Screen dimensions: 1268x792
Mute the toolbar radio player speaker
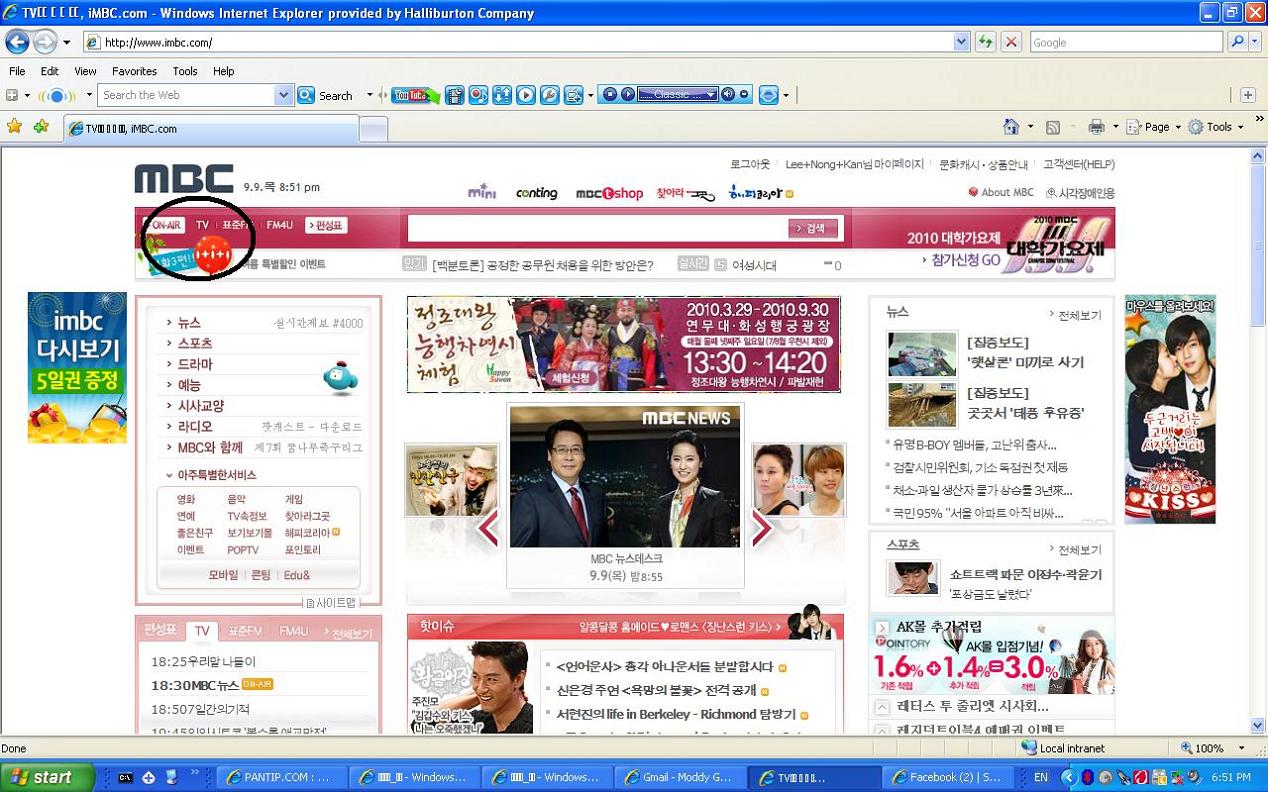click(x=728, y=95)
